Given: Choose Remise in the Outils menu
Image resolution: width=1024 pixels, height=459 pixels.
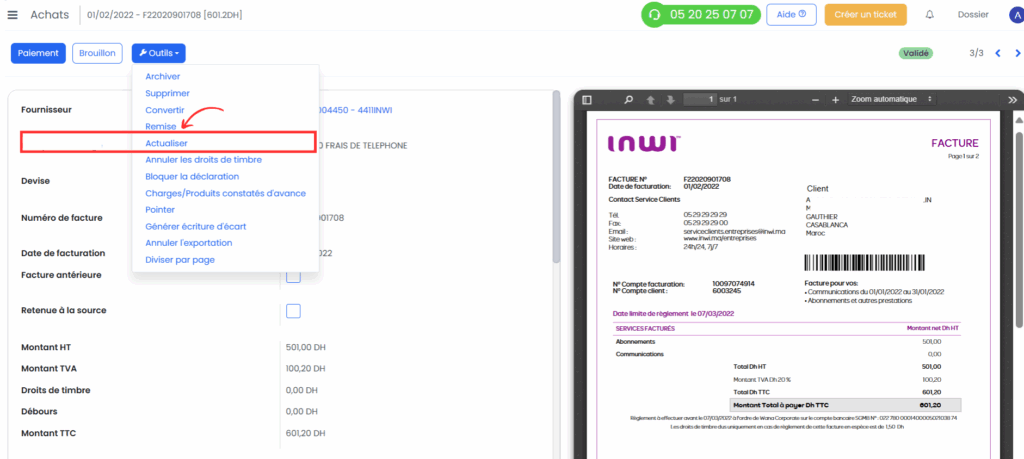Looking at the screenshot, I should [x=161, y=127].
